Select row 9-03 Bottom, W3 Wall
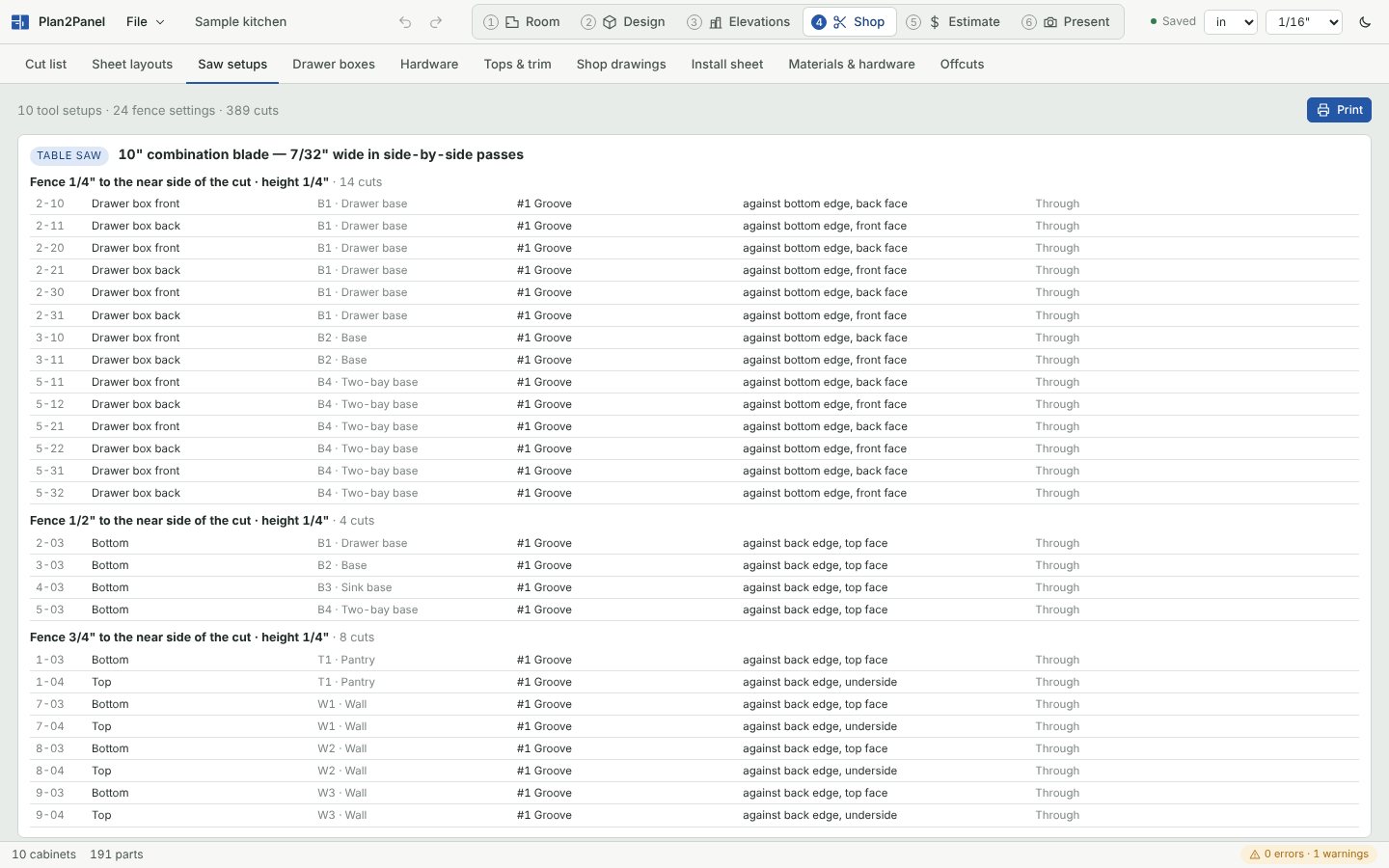This screenshot has height=868, width=1389. [694, 793]
